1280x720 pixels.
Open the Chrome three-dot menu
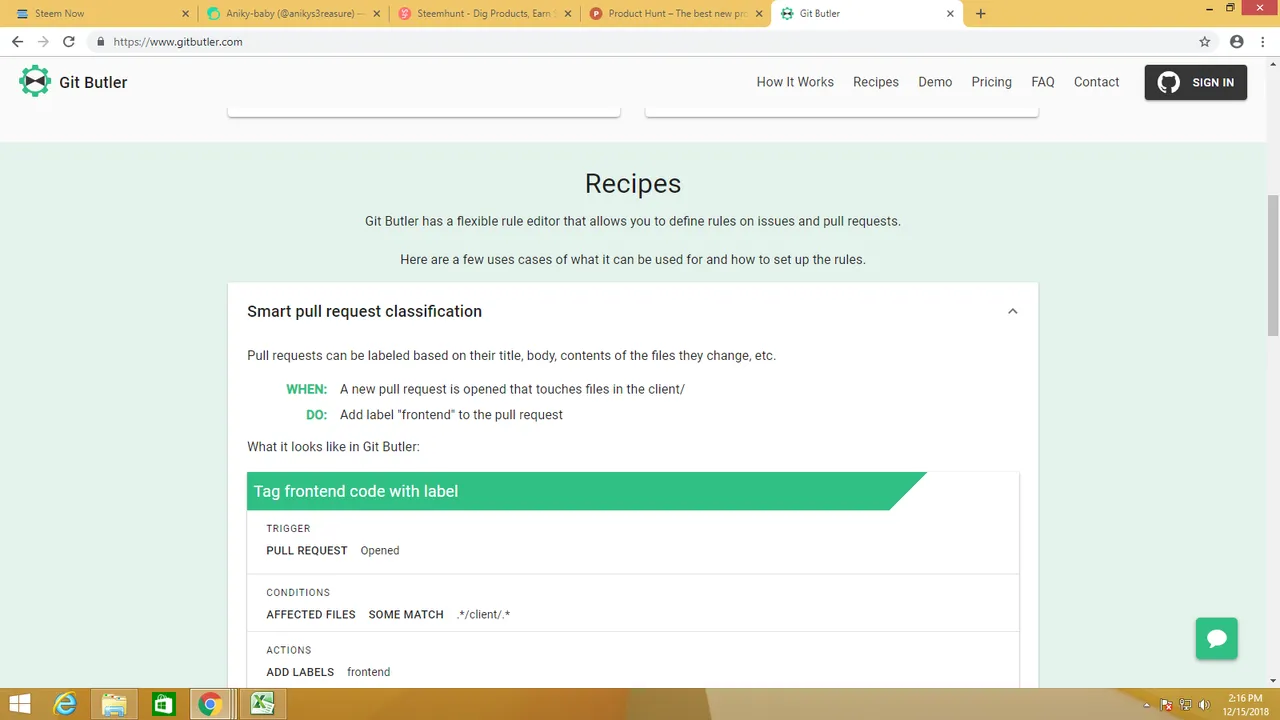point(1262,42)
